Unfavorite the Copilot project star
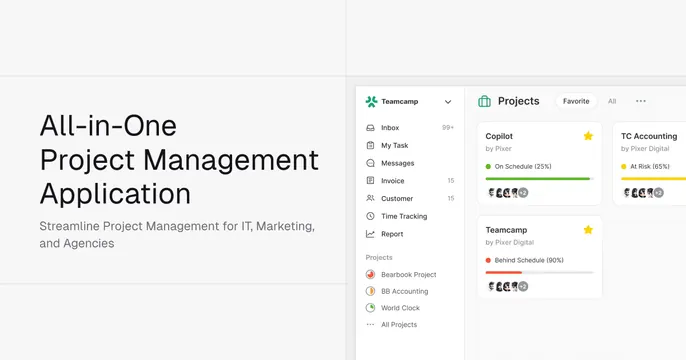Viewport: 686px width, 360px height. coord(588,136)
